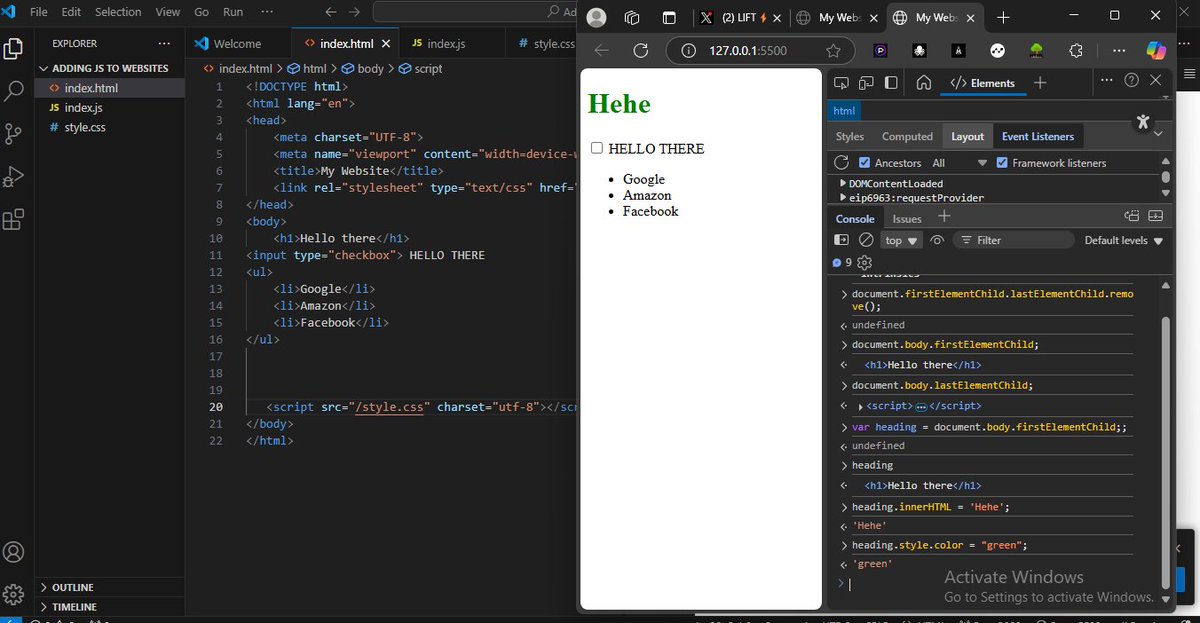The image size is (1200, 623).
Task: Open console settings gear icon
Action: tap(865, 263)
